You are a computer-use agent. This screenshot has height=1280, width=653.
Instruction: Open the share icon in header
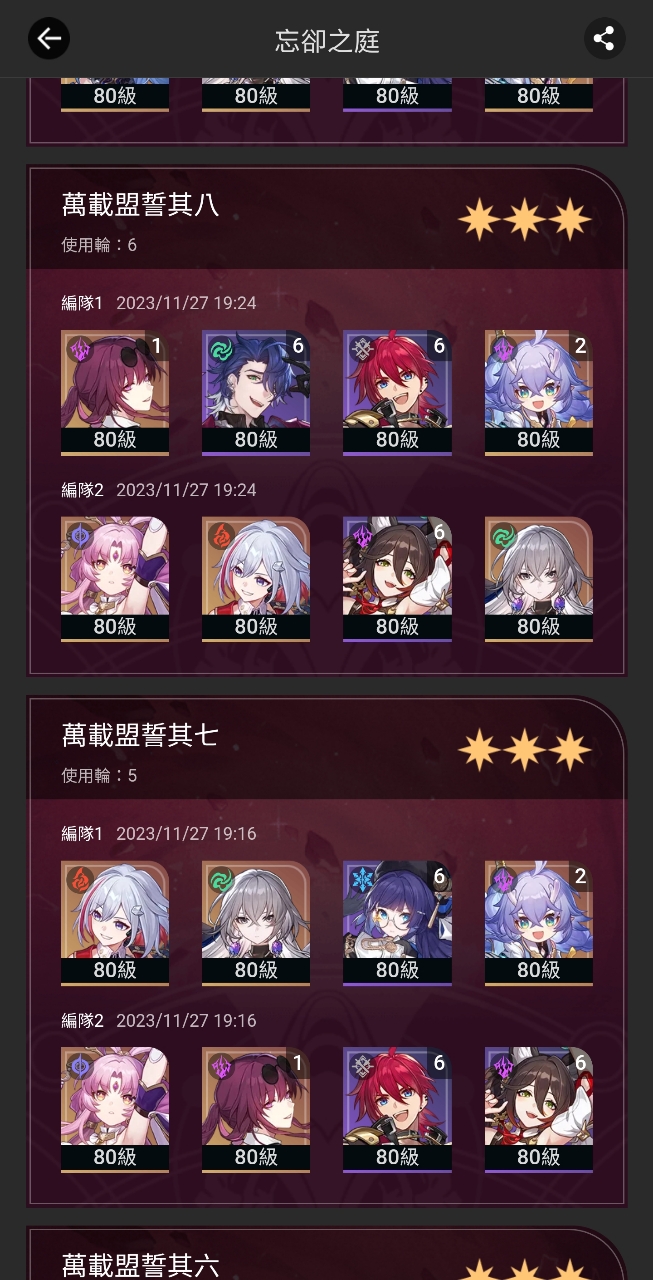pyautogui.click(x=604, y=39)
